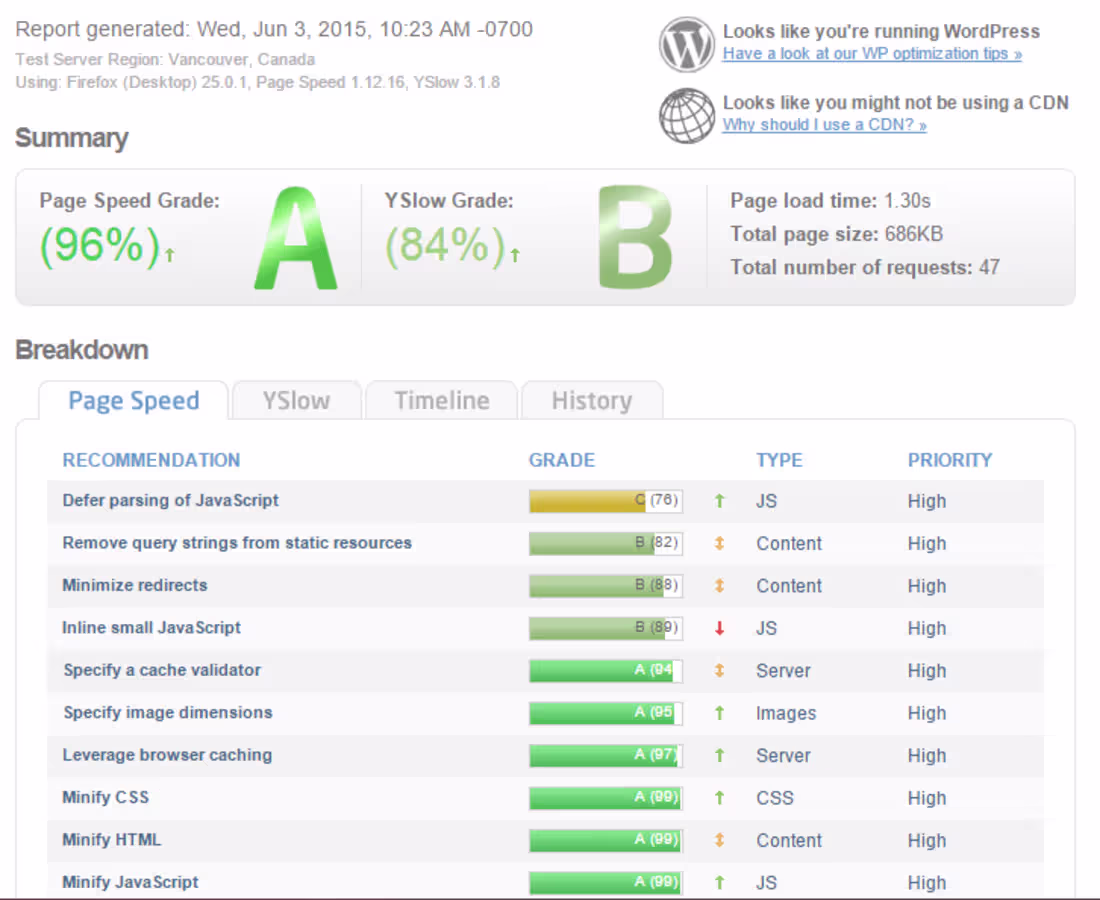
Task: Switch to the YSlow tab
Action: click(x=296, y=401)
